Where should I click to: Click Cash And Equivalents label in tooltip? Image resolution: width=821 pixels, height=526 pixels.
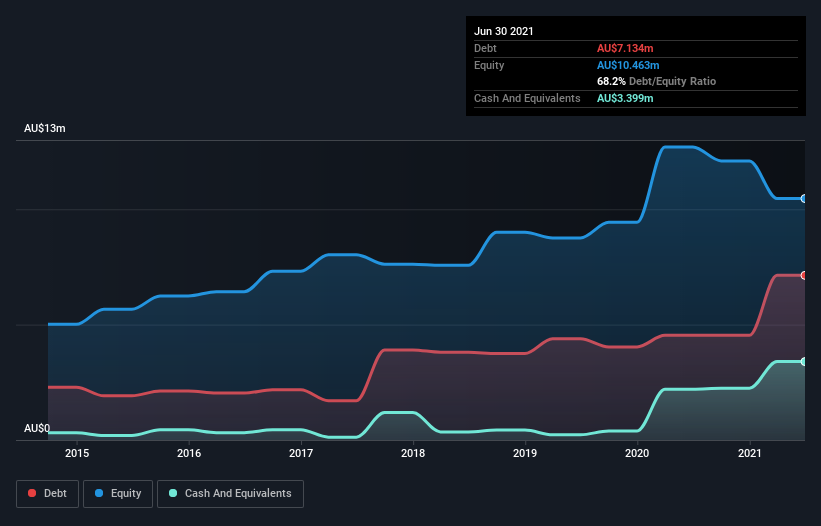pyautogui.click(x=527, y=98)
